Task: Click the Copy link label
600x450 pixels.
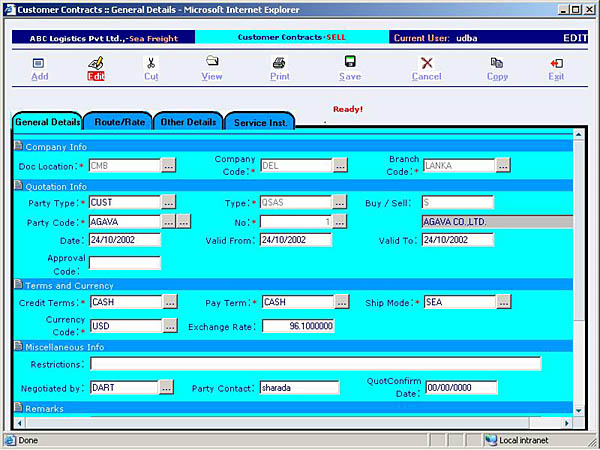Action: point(497,77)
